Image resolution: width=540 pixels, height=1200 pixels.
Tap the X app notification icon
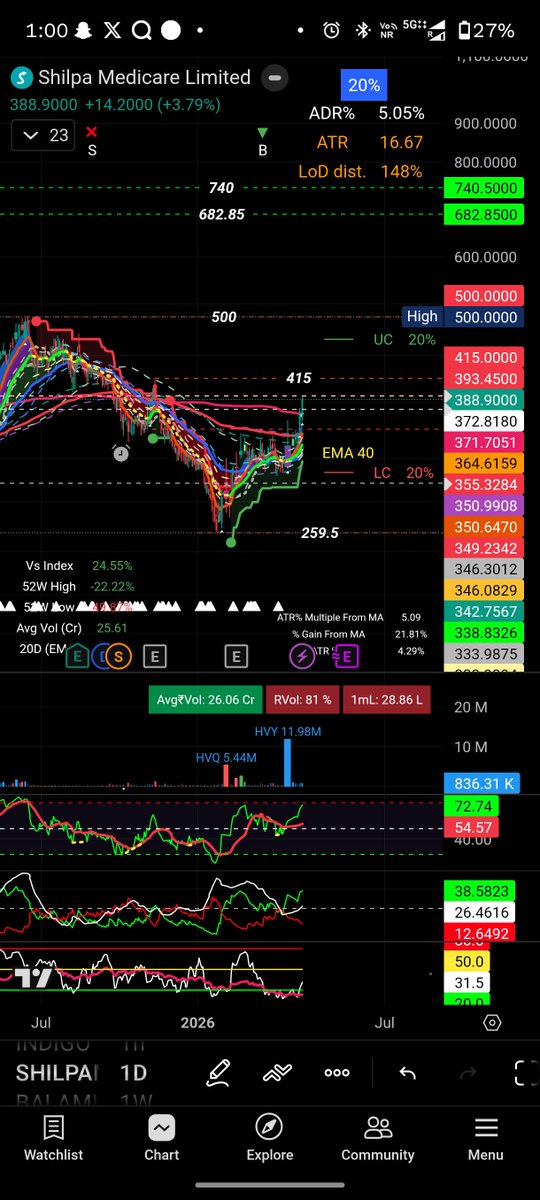[111, 31]
